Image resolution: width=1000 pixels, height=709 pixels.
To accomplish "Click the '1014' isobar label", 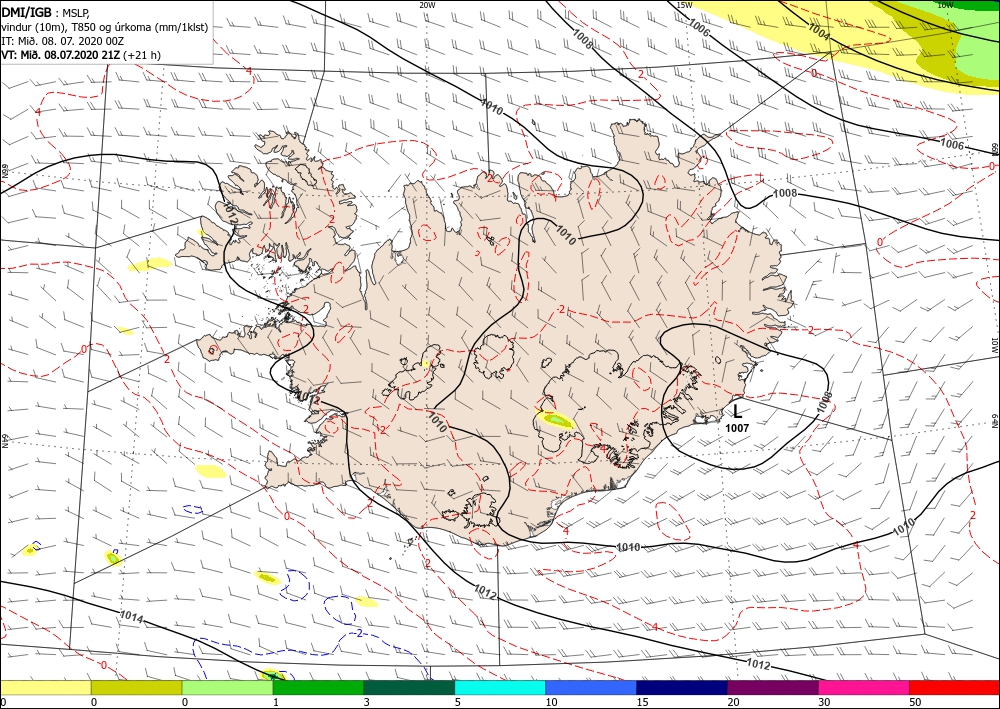I will [x=131, y=617].
